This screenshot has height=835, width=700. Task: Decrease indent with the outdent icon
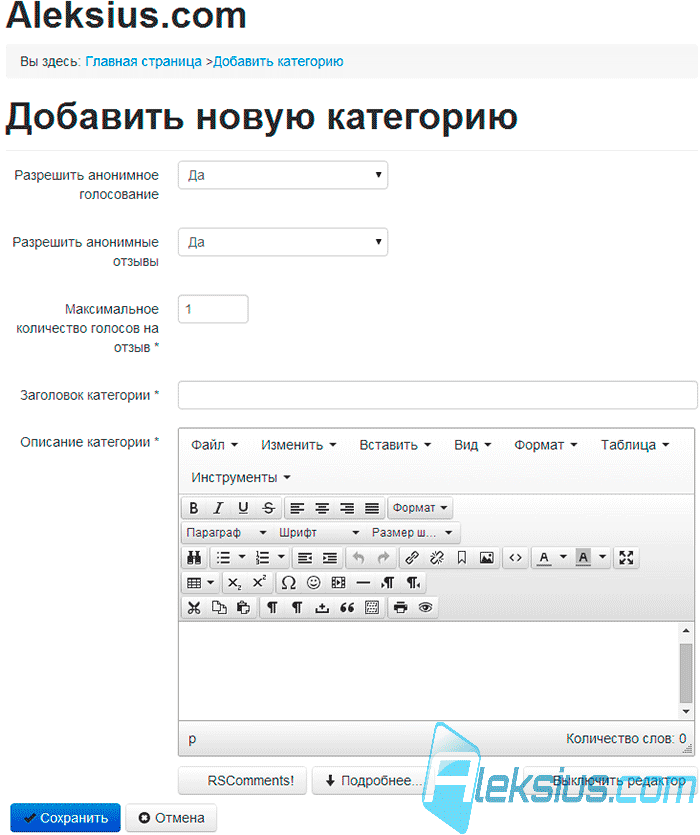click(305, 558)
